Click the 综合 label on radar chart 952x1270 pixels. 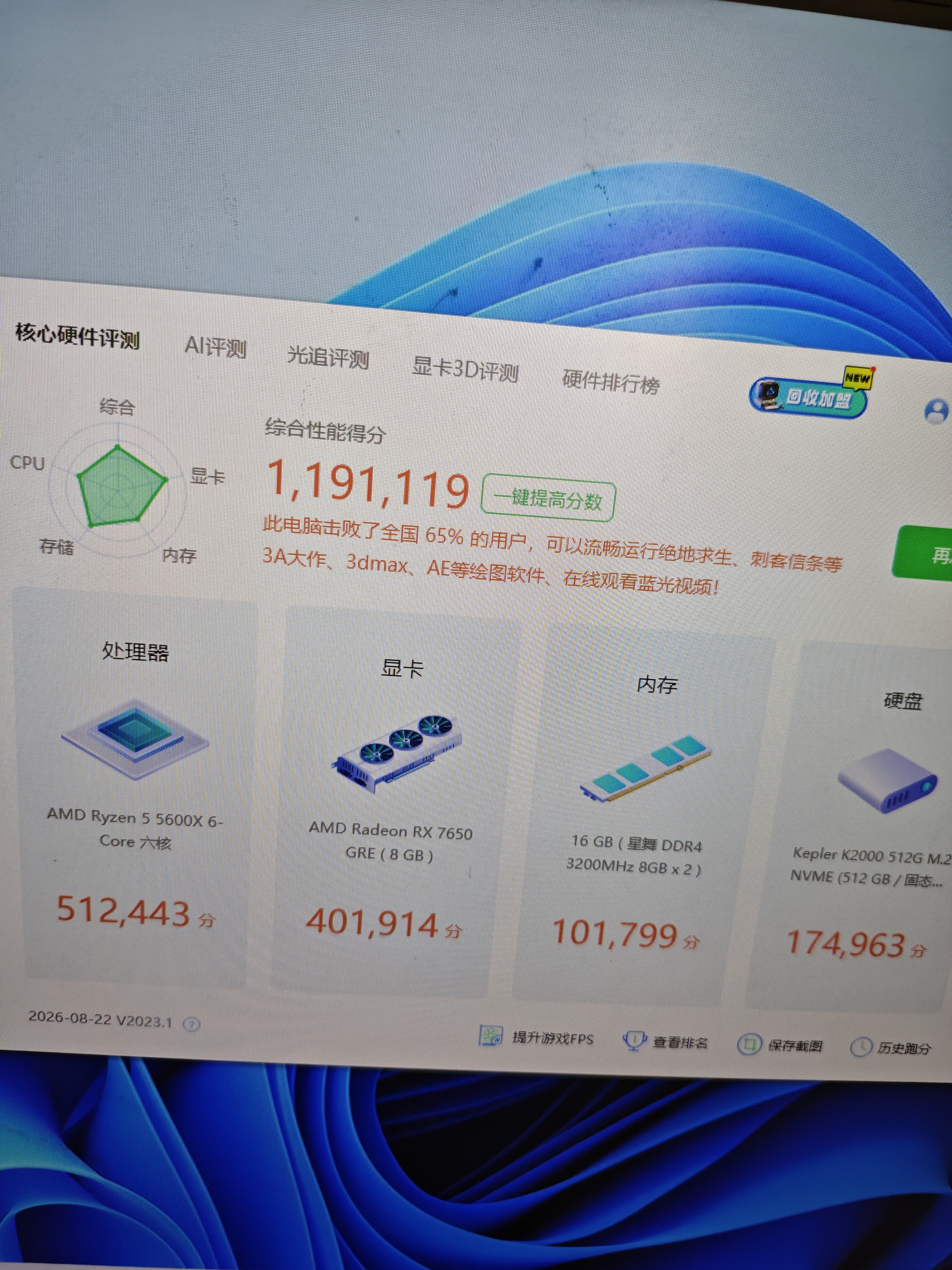(117, 407)
